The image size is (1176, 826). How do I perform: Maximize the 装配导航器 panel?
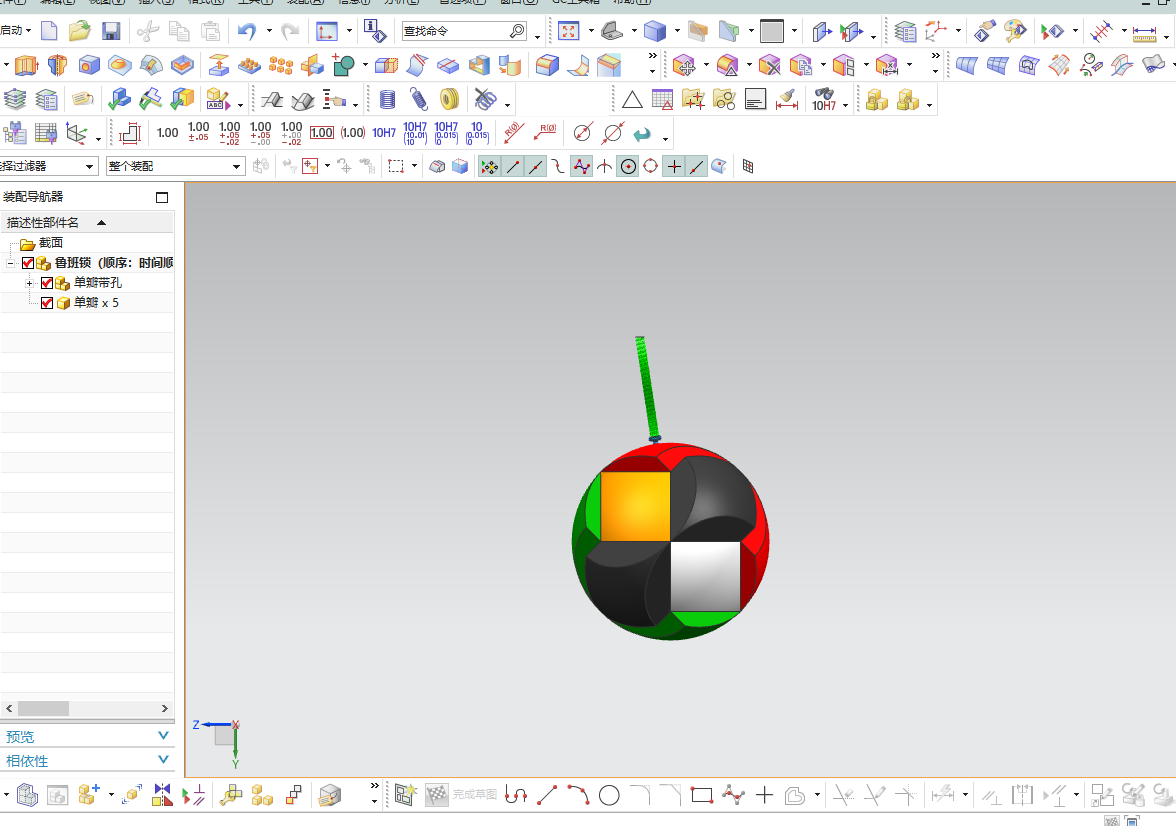[161, 197]
